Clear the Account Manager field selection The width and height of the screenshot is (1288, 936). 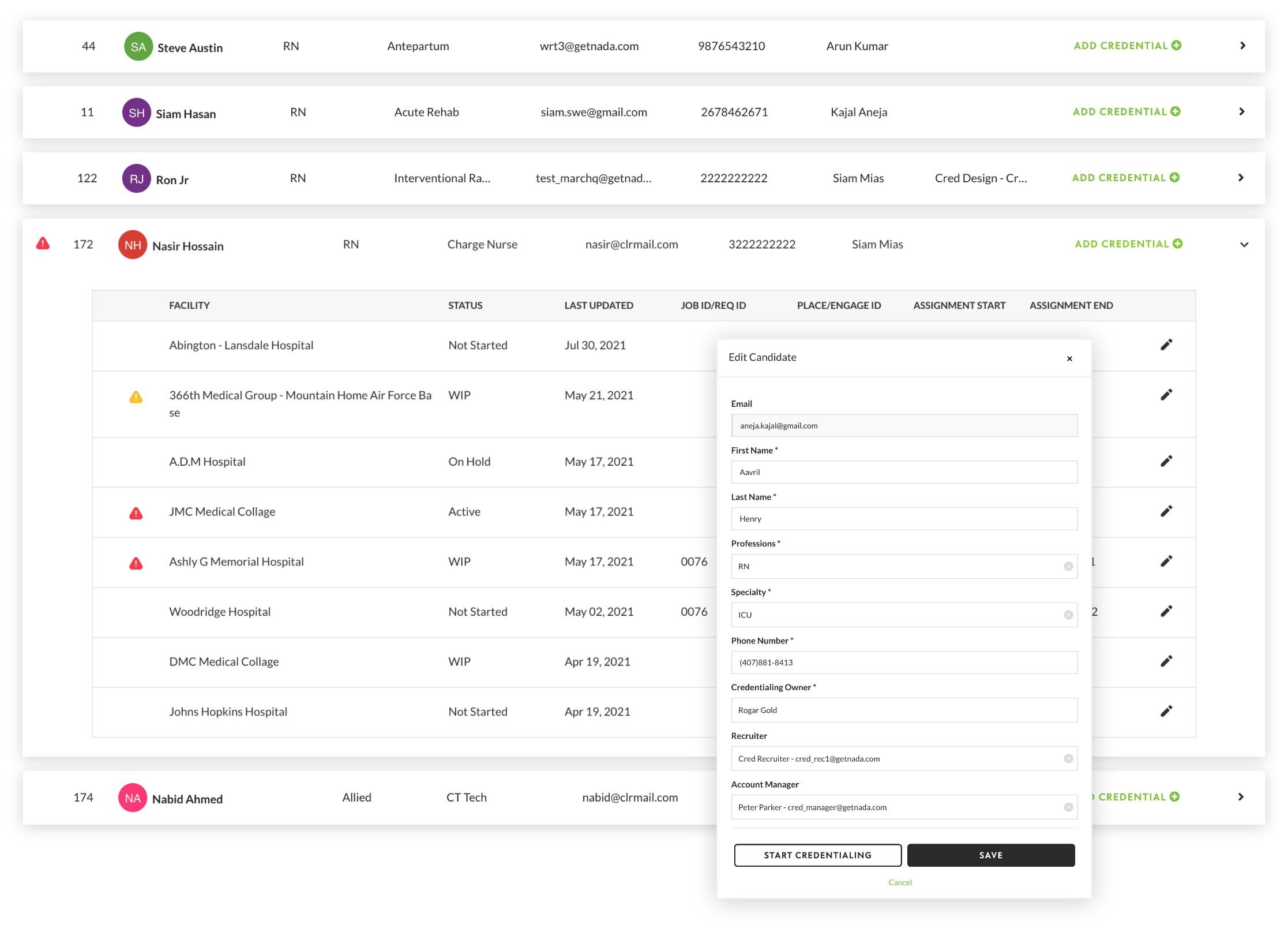click(1068, 807)
